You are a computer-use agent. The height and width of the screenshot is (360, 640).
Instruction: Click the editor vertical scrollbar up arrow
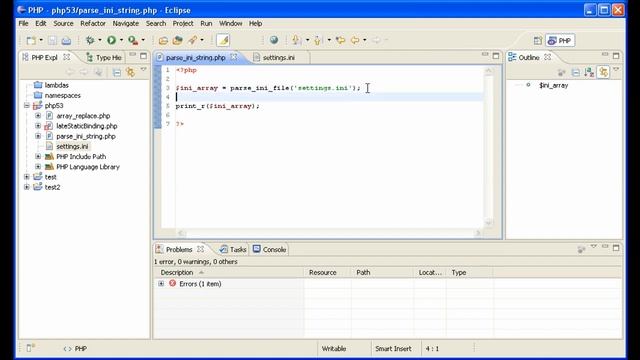[x=488, y=71]
